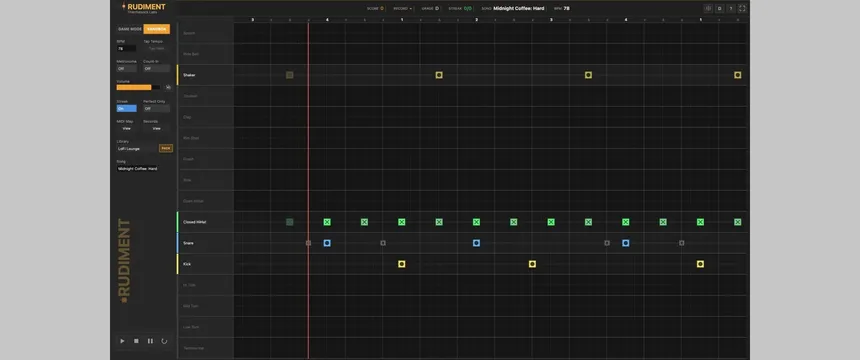Viewport: 860px width, 360px height.
Task: Click the Pack button beside Library
Action: pyautogui.click(x=166, y=148)
